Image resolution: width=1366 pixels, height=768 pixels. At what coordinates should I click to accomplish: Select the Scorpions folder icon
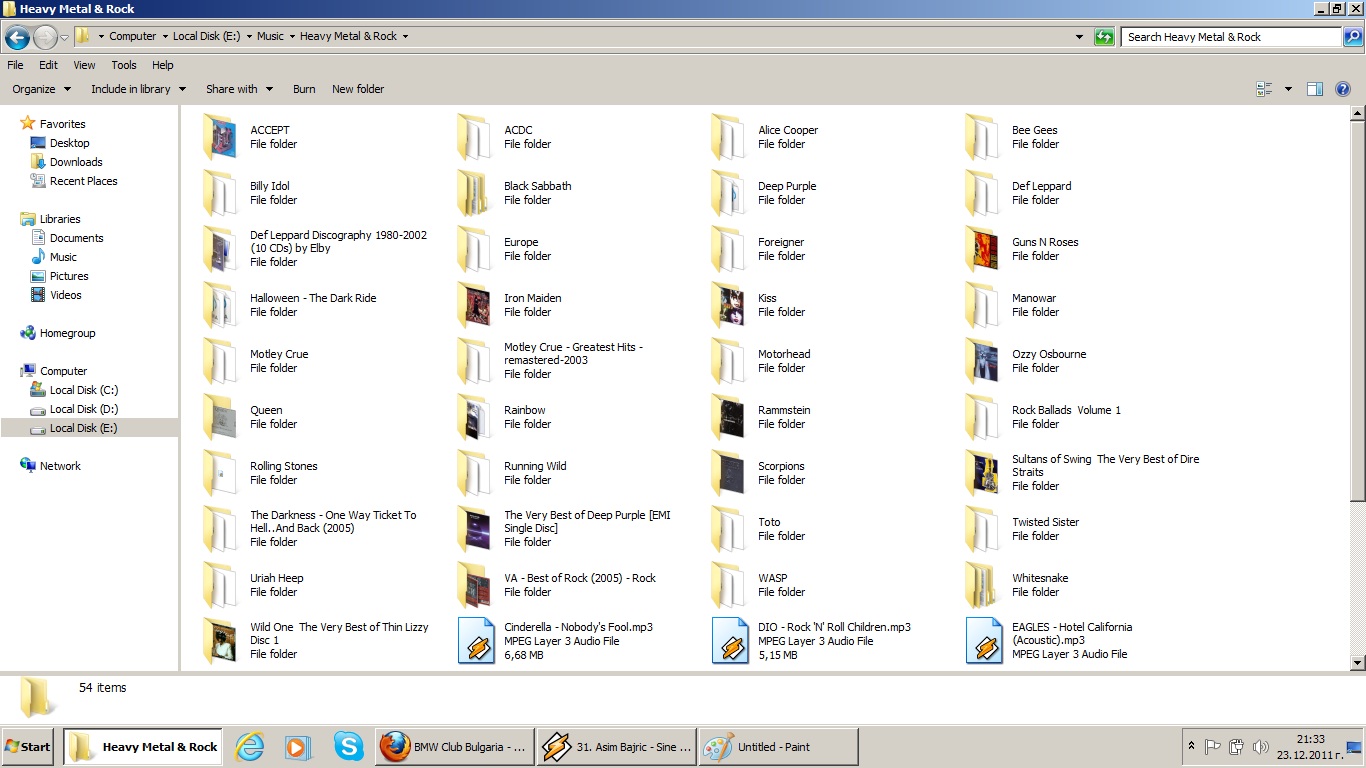728,473
